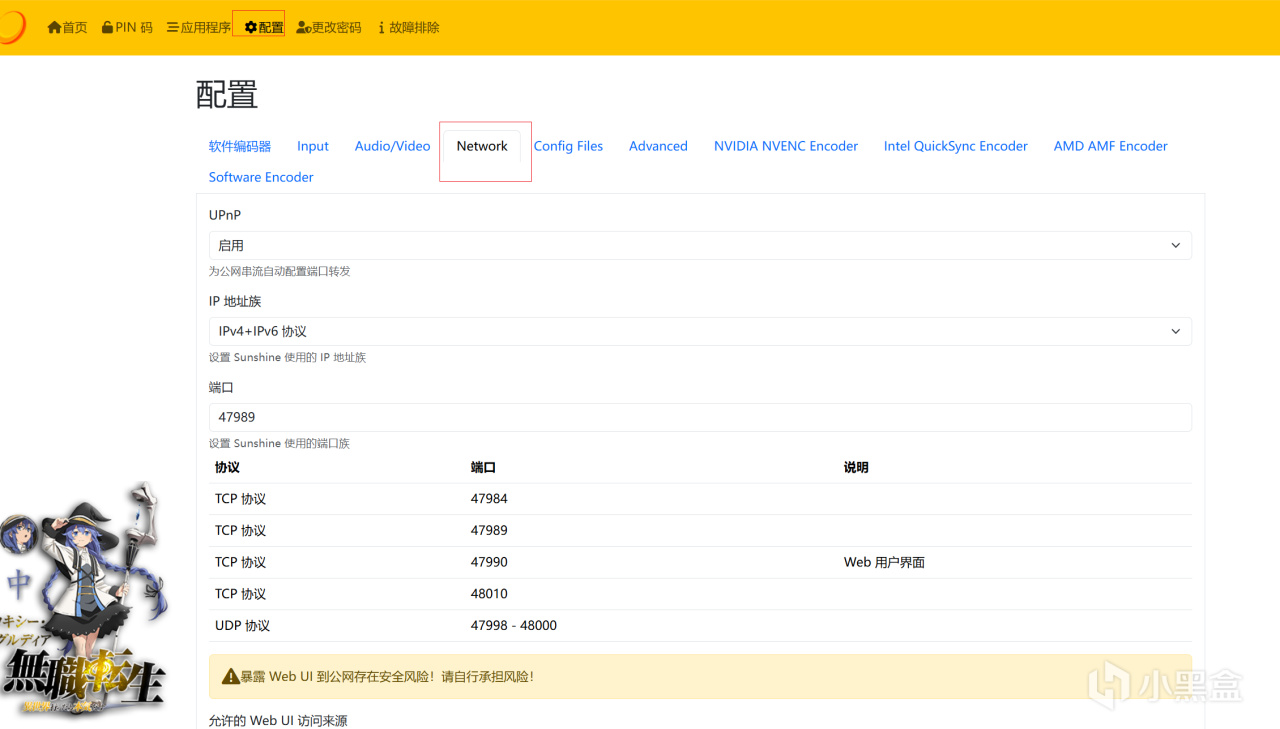The width and height of the screenshot is (1280, 729).
Task: Open the PIN 码 page
Action: 127,27
